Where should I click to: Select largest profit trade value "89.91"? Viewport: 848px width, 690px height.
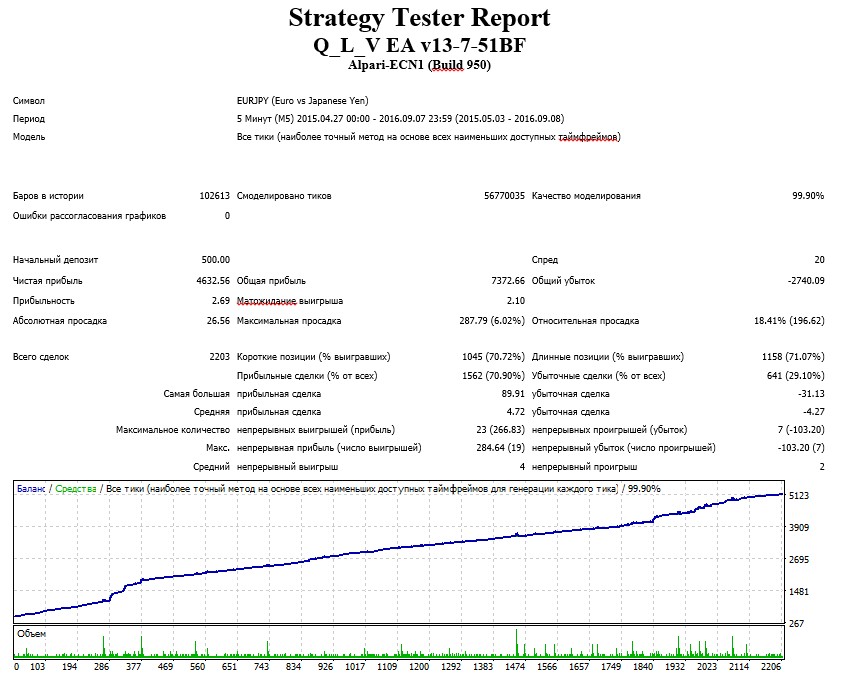pos(513,394)
